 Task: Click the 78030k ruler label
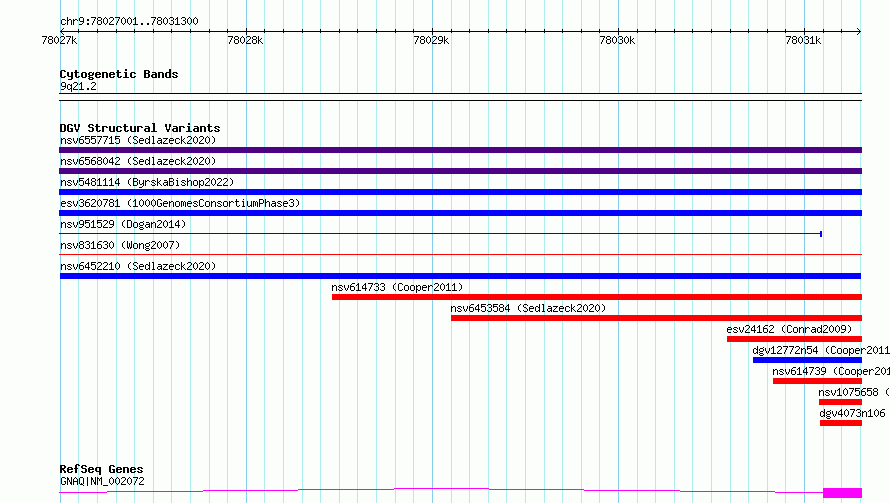[617, 40]
